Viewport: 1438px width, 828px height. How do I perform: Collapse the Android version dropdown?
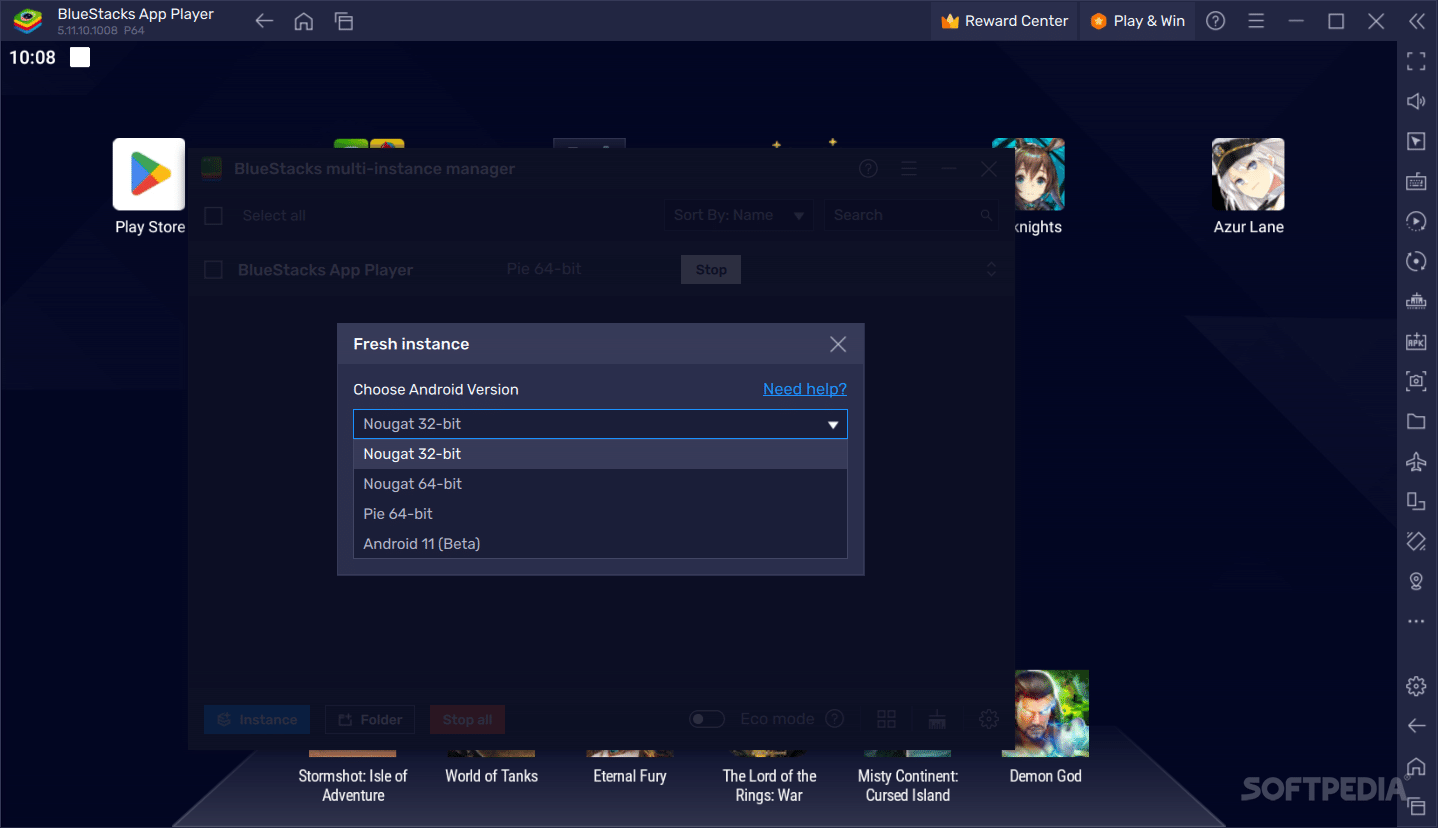click(x=832, y=424)
